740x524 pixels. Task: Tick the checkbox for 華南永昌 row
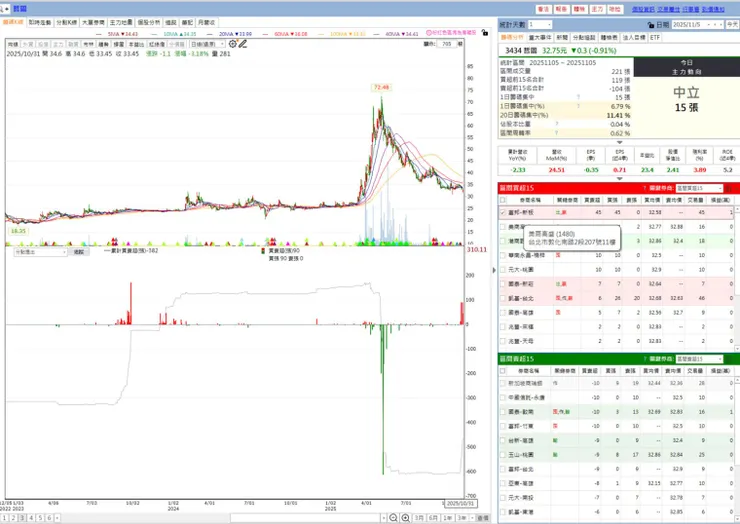click(x=503, y=255)
